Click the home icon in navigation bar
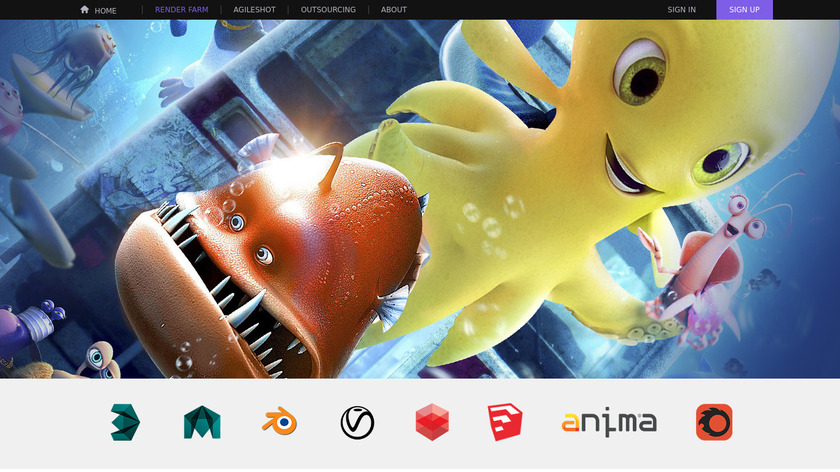The image size is (840, 472). point(84,9)
